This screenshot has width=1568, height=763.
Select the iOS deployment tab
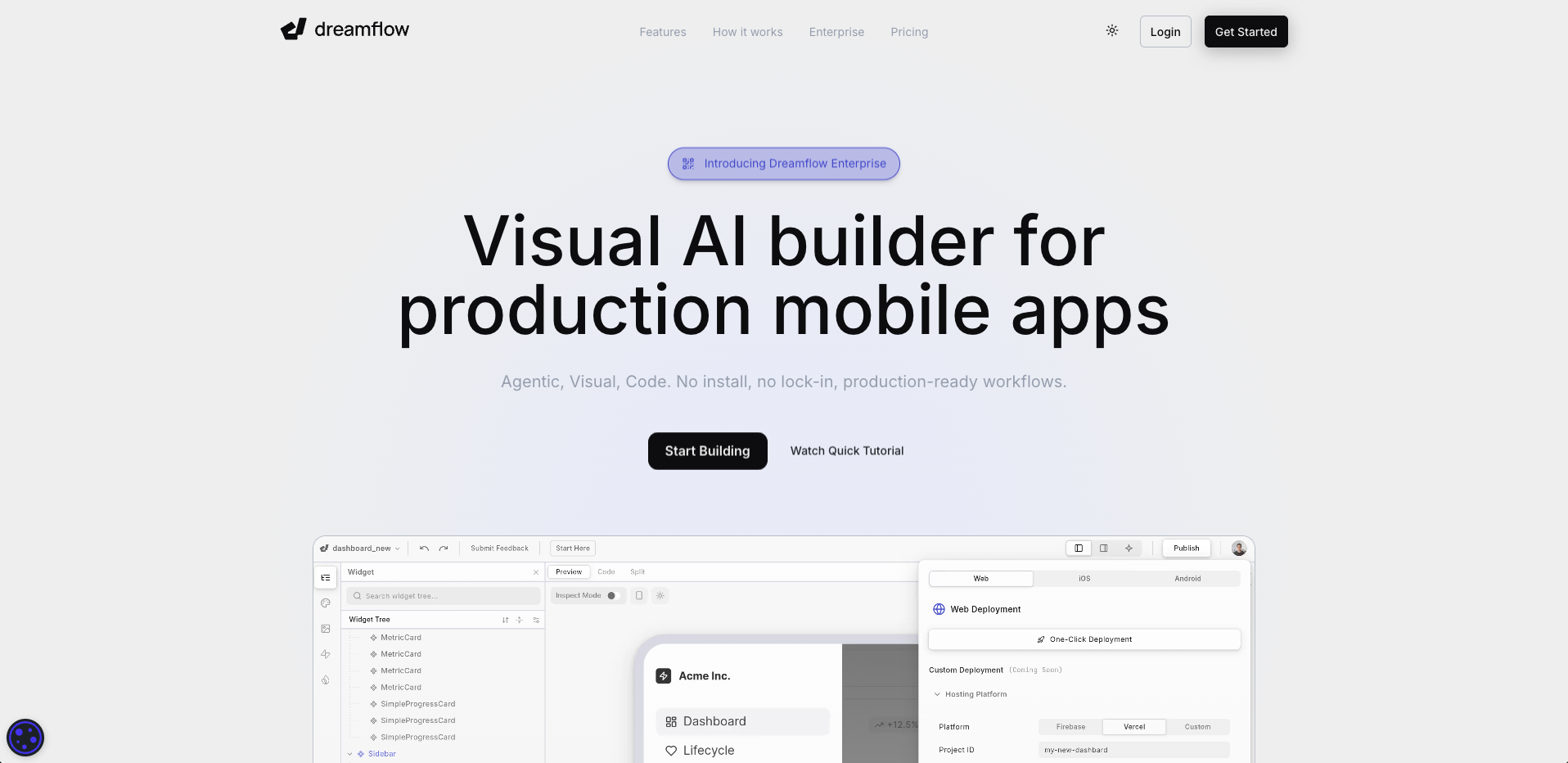click(x=1084, y=579)
